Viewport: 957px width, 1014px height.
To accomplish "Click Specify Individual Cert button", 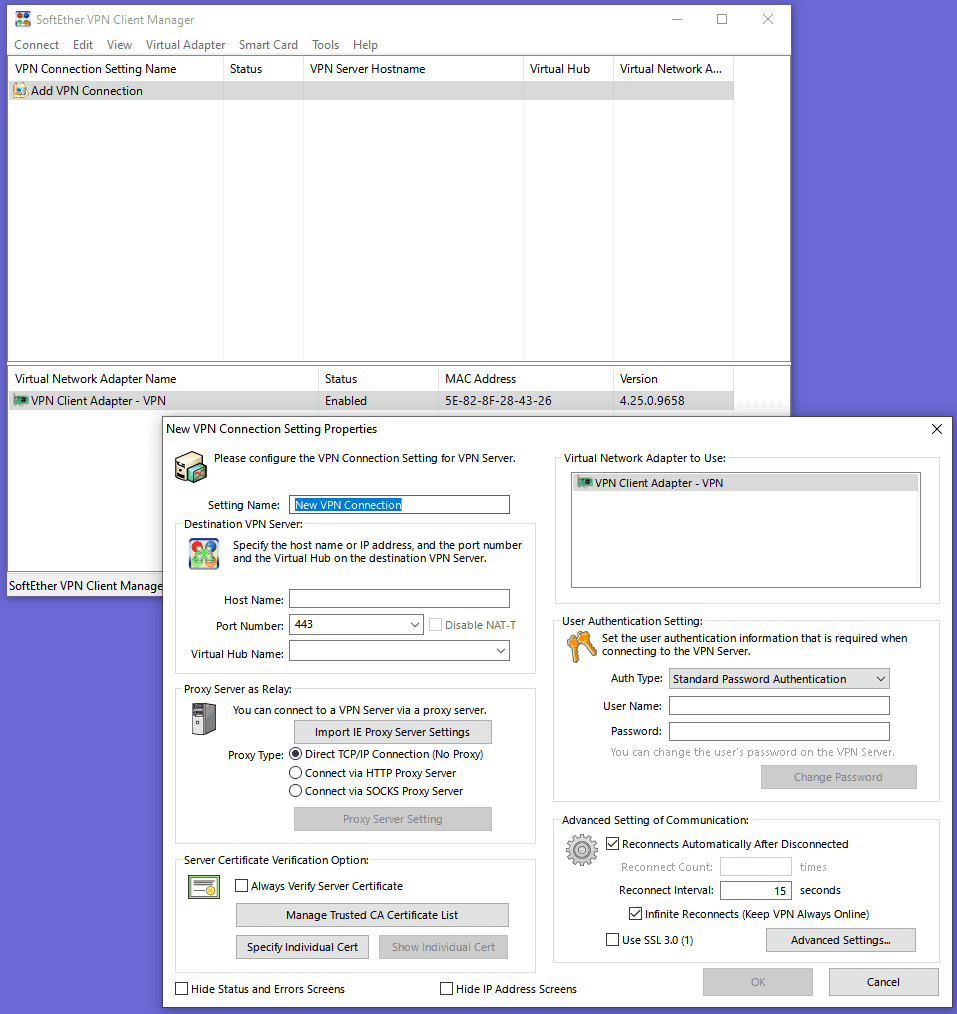I will (302, 947).
